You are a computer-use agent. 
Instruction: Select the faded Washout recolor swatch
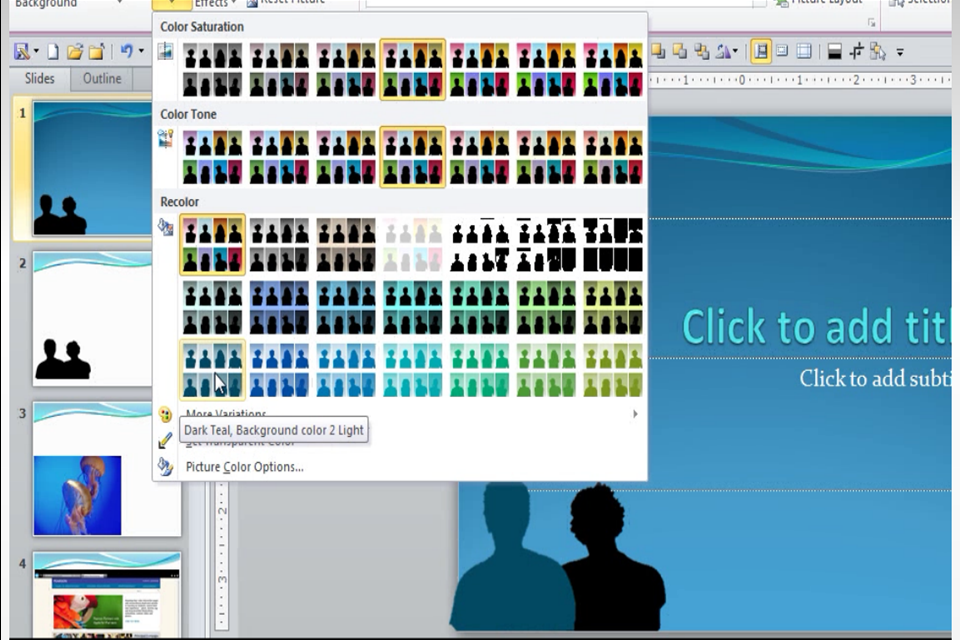tap(413, 244)
